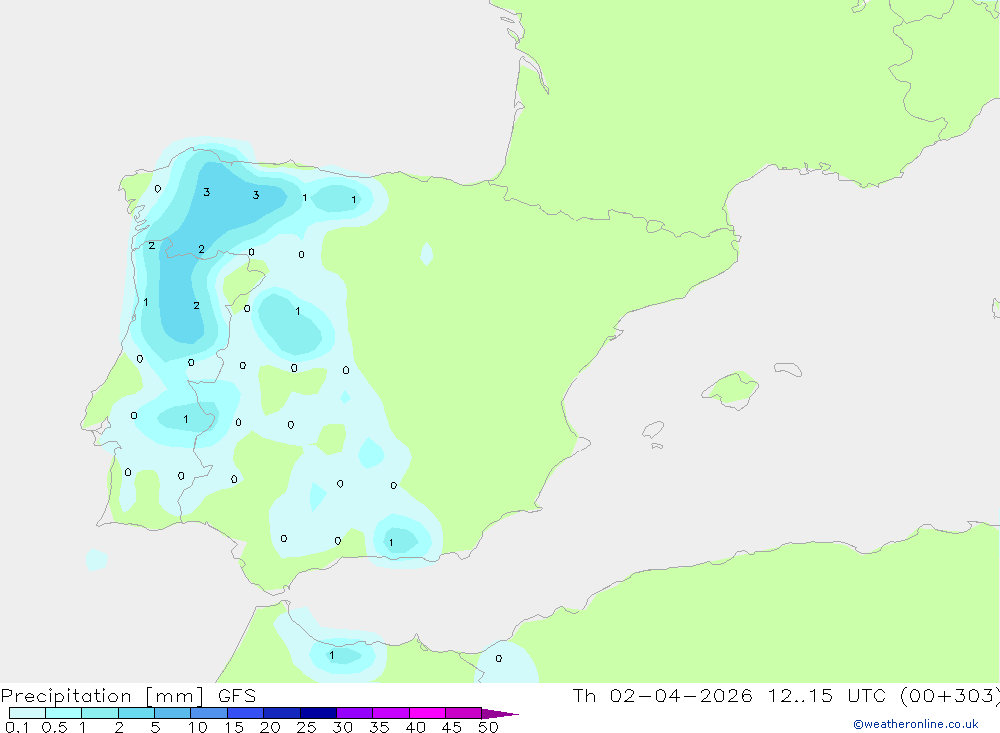Click the purple arrow tip above 50 mm
Screen dimensions: 1000x733
tap(499, 714)
